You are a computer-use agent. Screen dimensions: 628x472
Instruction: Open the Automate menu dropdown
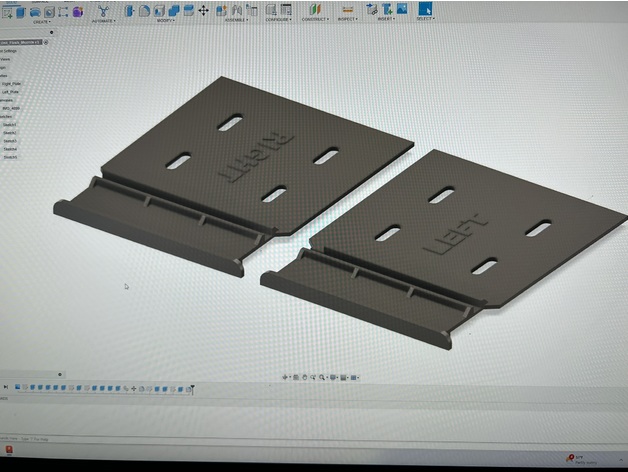[103, 20]
